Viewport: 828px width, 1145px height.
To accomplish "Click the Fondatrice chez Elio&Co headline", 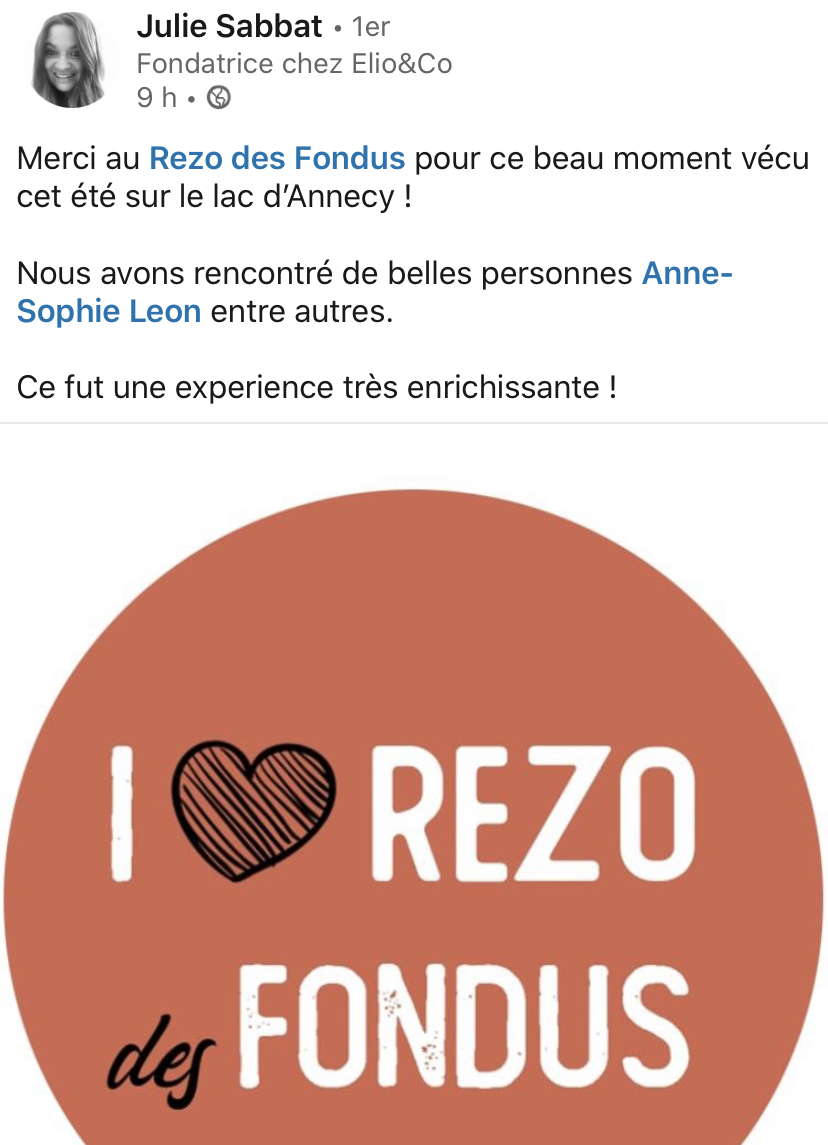I will 294,64.
